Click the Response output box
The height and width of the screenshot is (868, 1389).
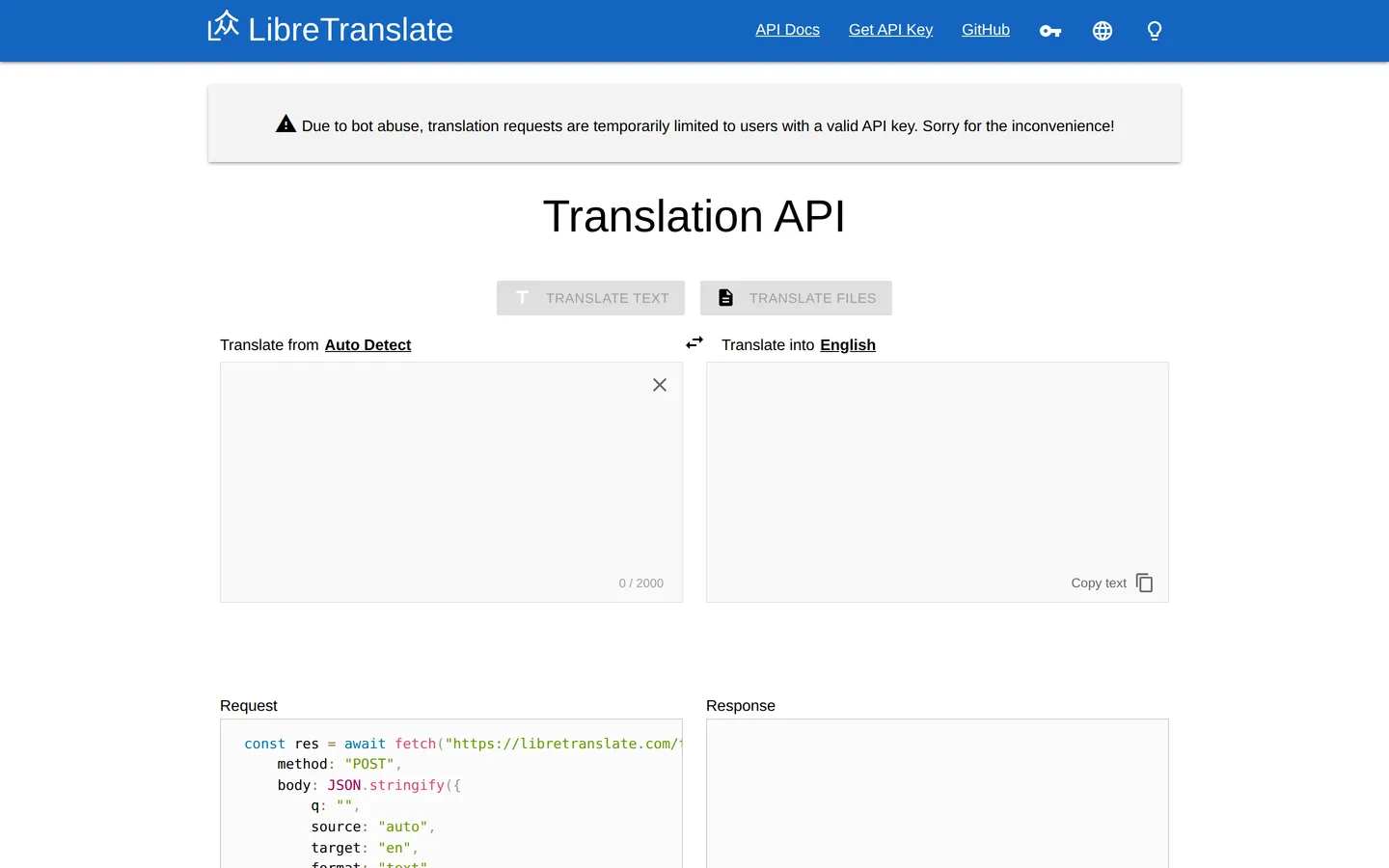pos(938,793)
